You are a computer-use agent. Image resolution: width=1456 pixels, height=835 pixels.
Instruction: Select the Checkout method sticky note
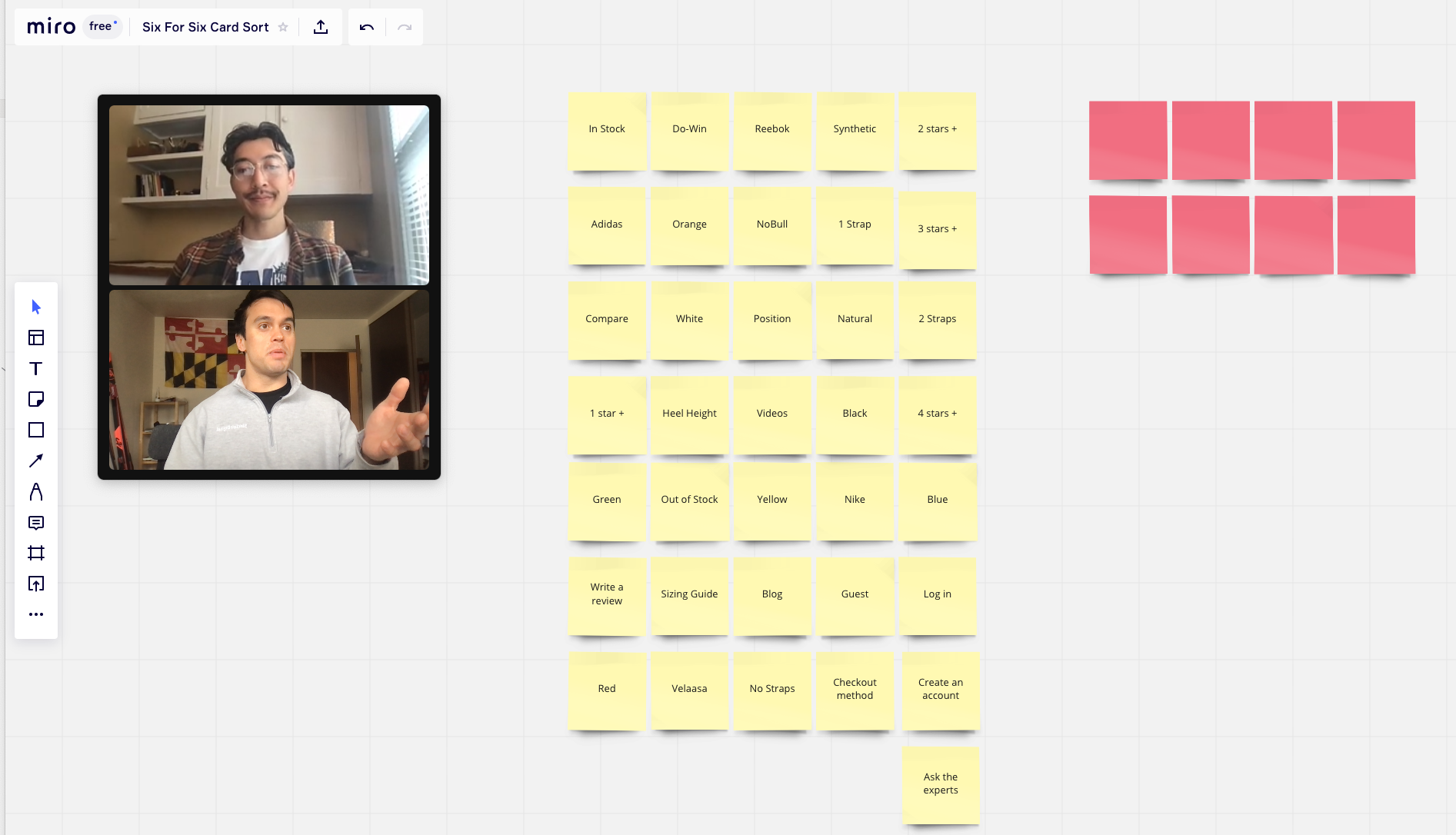(855, 690)
